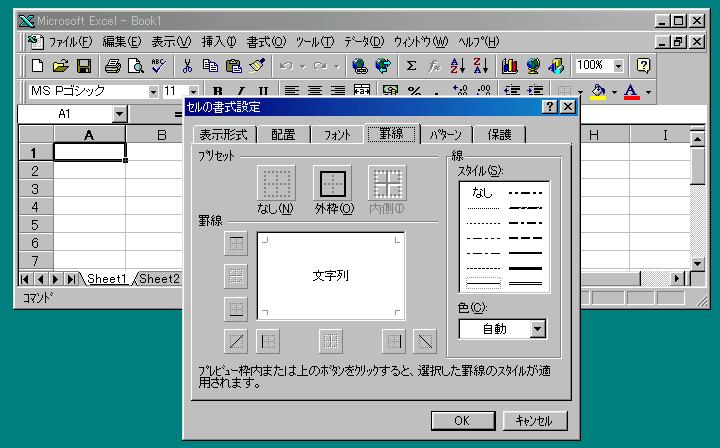Switch to the パターン tab
The image size is (720, 448).
445,135
